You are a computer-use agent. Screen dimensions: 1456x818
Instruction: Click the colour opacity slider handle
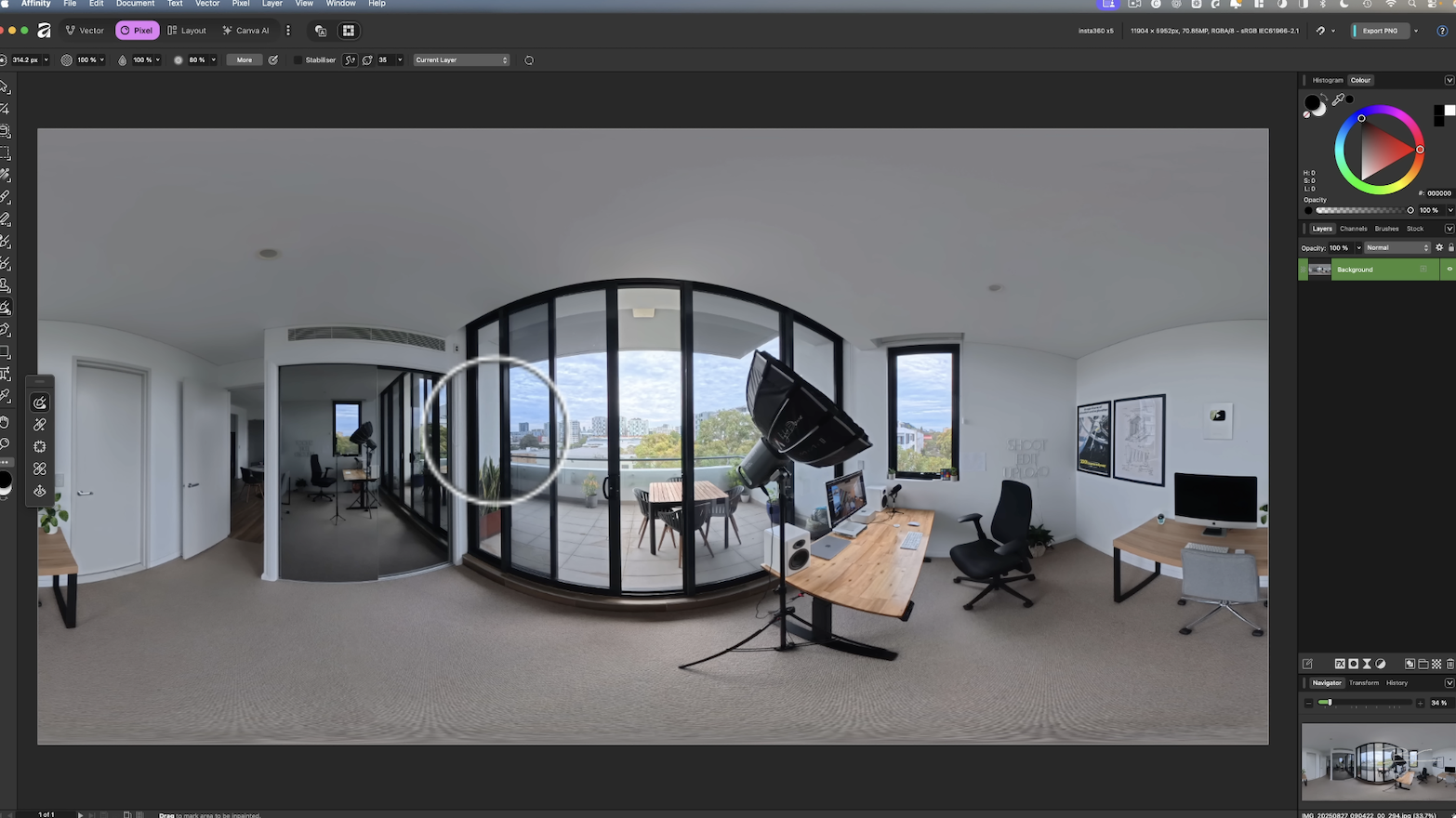1410,210
